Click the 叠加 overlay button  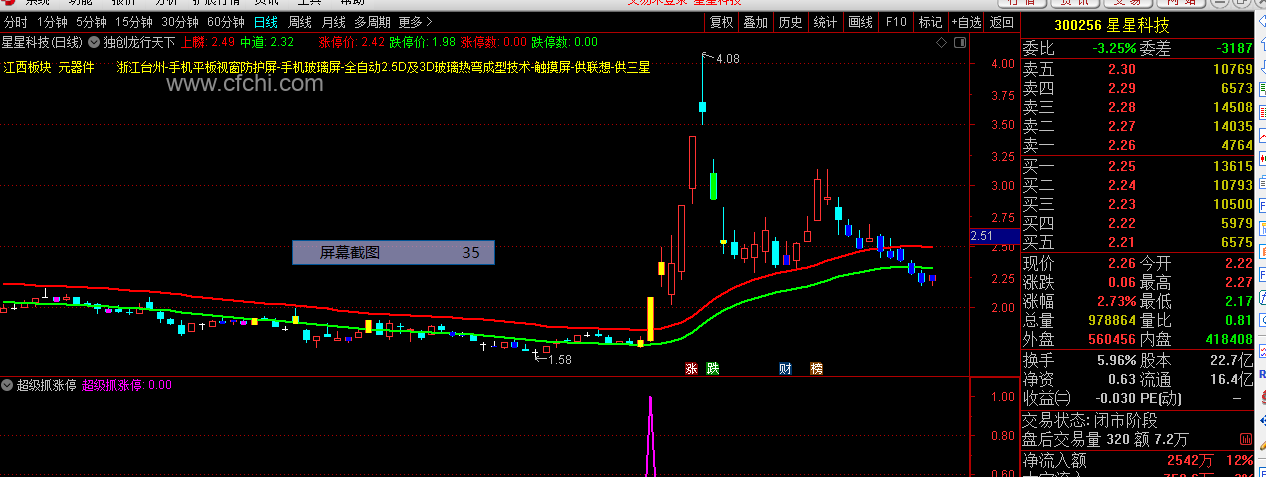[756, 22]
